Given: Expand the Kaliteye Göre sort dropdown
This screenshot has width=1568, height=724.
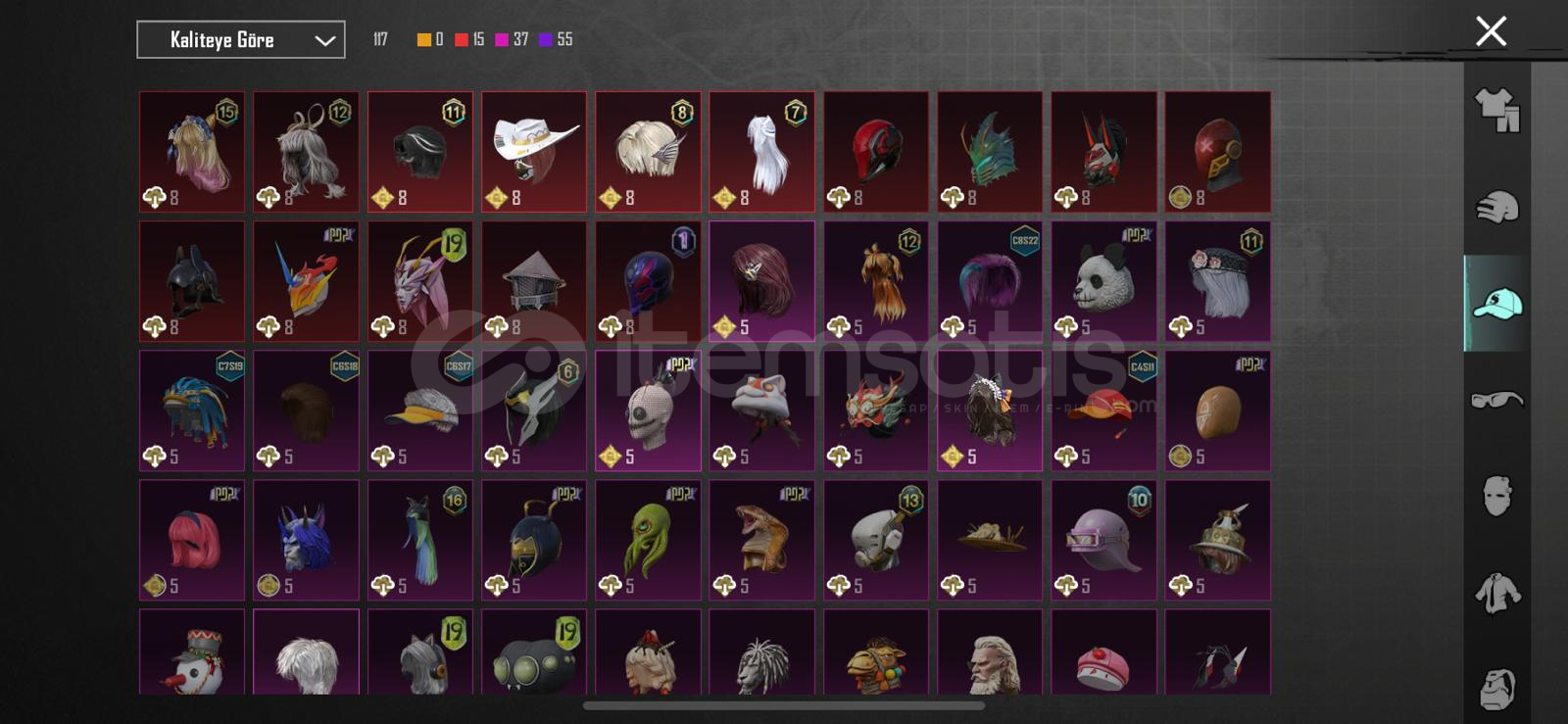Looking at the screenshot, I should [x=241, y=40].
